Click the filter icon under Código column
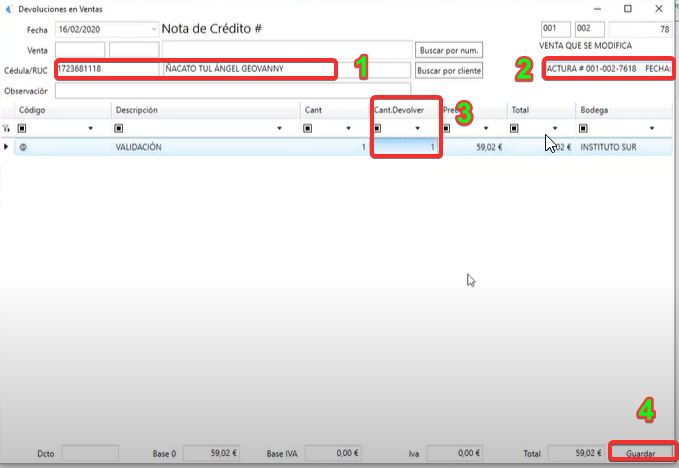The width and height of the screenshot is (679, 468). coord(22,128)
